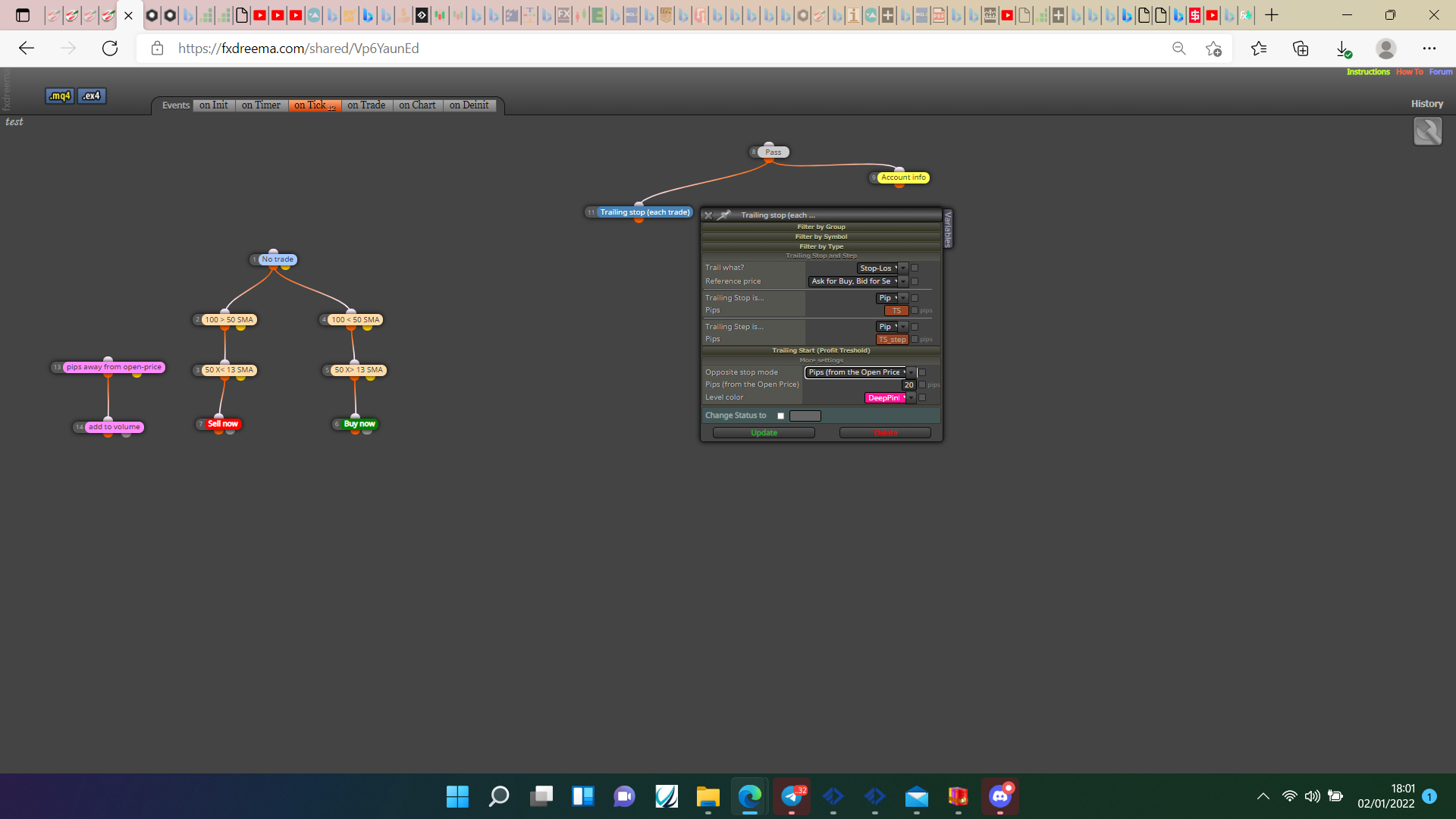Switch to the on Chart tab
Image resolution: width=1456 pixels, height=819 pixels.
coord(417,105)
